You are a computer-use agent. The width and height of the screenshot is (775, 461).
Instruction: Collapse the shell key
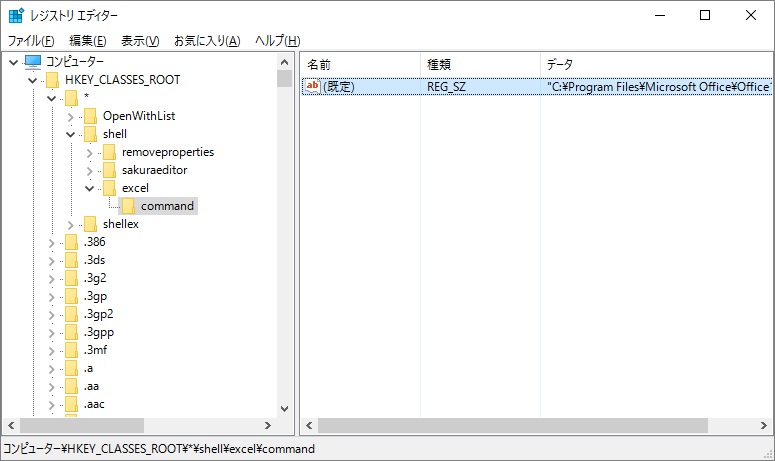[x=70, y=134]
